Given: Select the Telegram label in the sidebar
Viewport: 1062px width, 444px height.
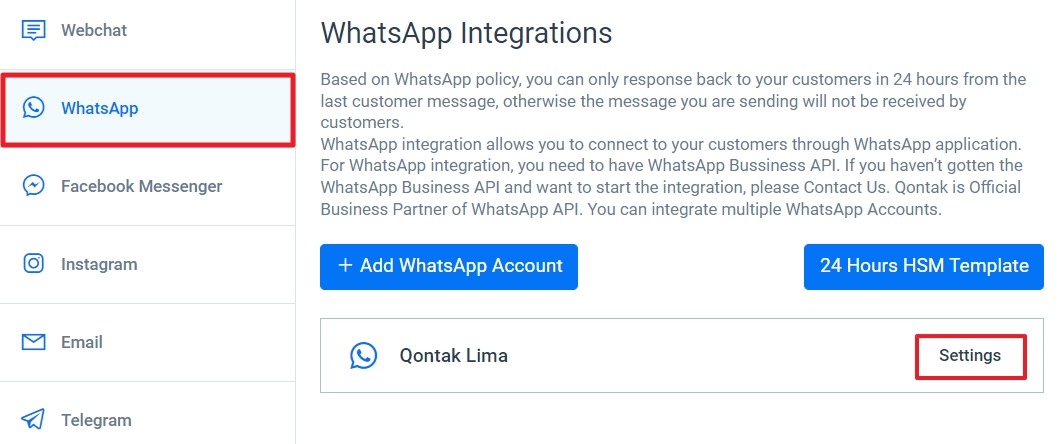Looking at the screenshot, I should tap(96, 420).
